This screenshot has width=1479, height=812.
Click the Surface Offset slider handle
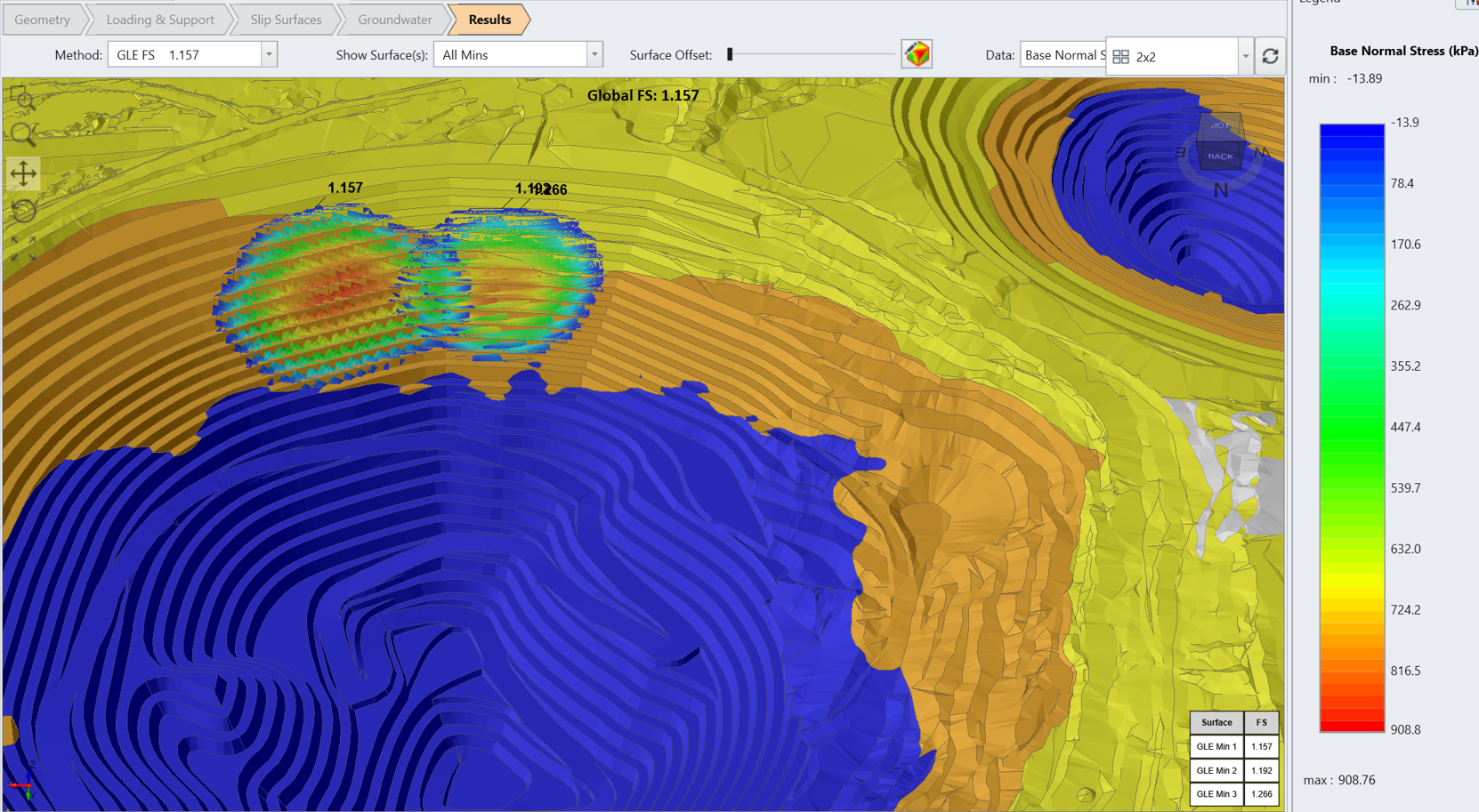(730, 54)
